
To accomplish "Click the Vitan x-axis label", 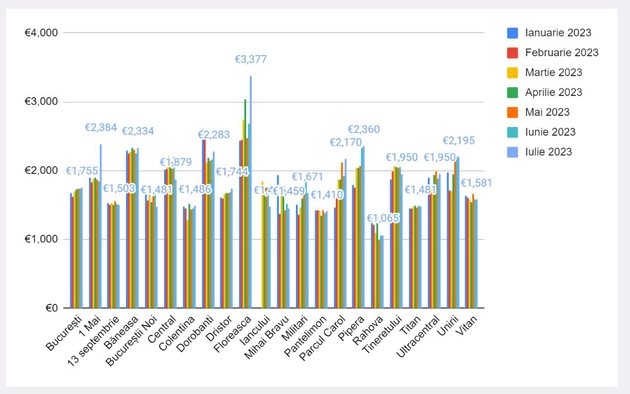I will 466,326.
